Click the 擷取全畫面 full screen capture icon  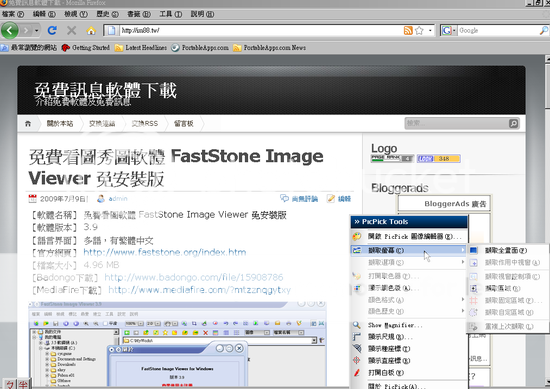(x=473, y=250)
